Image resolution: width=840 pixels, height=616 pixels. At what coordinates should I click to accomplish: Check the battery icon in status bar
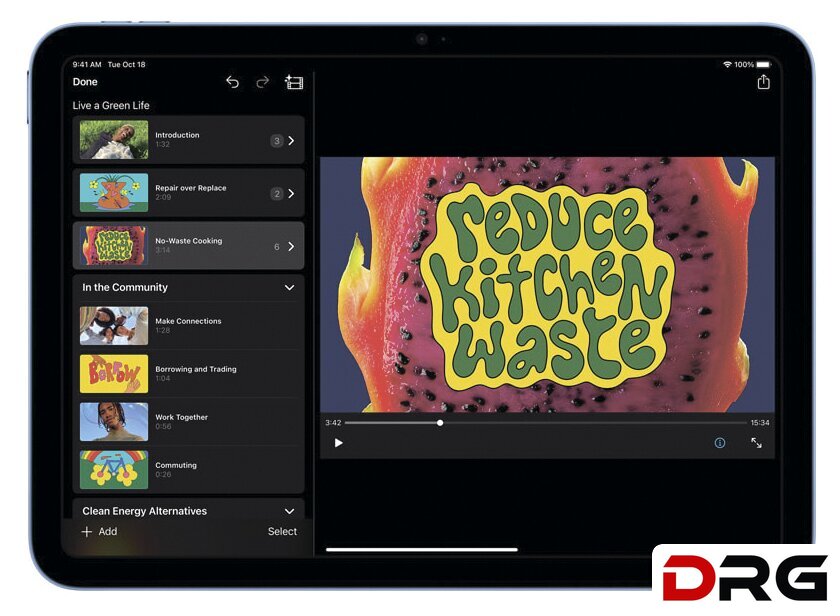coord(764,65)
